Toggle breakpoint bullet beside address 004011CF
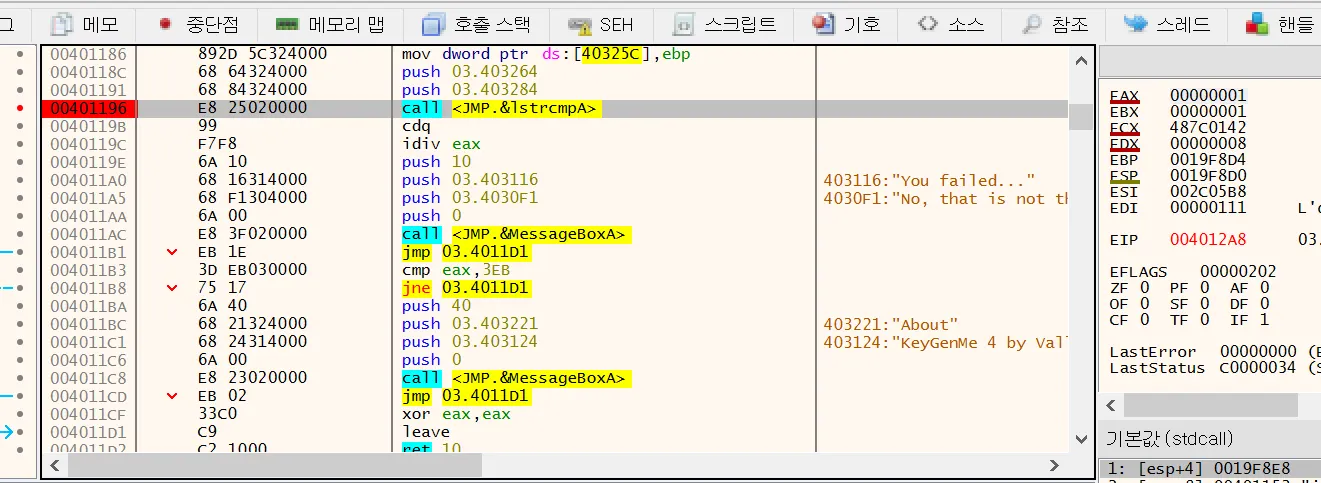Viewport: 1321px width, 483px height. (x=20, y=414)
